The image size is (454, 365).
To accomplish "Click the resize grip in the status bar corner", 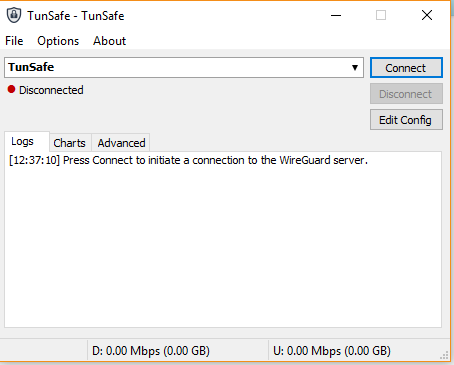I will tap(444, 355).
